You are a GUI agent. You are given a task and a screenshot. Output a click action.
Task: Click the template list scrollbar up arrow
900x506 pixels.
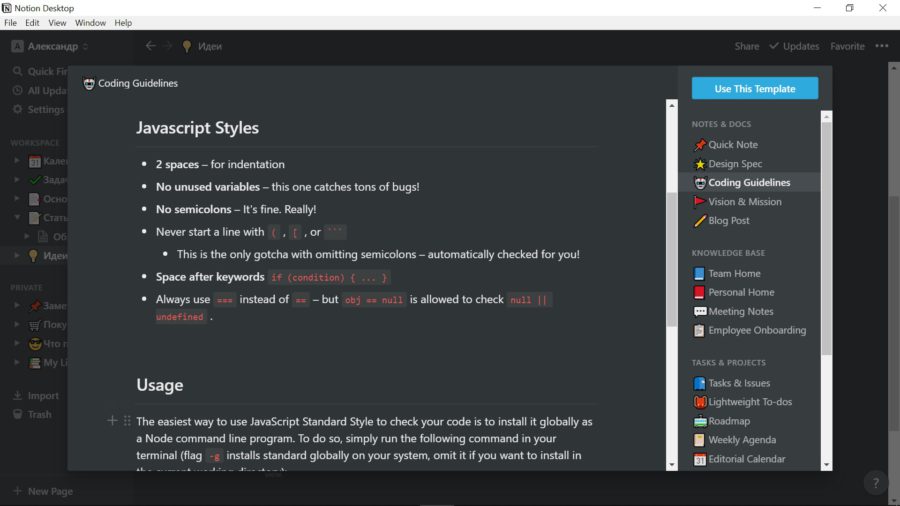[826, 117]
